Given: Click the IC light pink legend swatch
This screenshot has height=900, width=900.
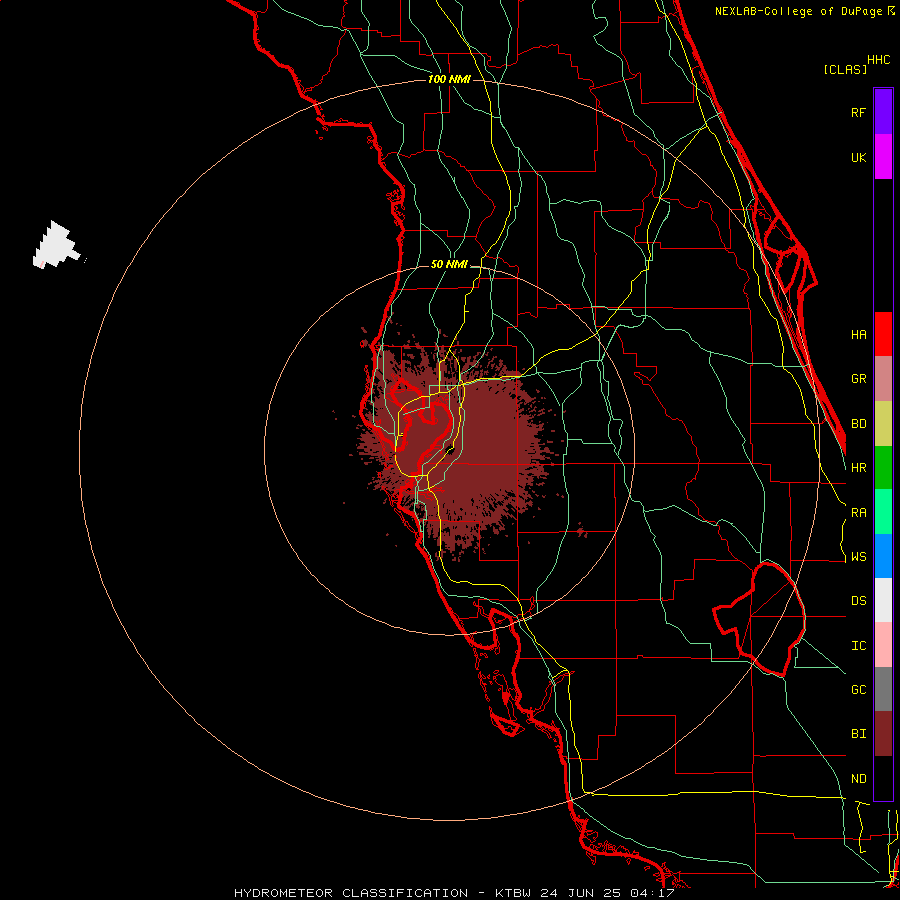Looking at the screenshot, I should [883, 645].
